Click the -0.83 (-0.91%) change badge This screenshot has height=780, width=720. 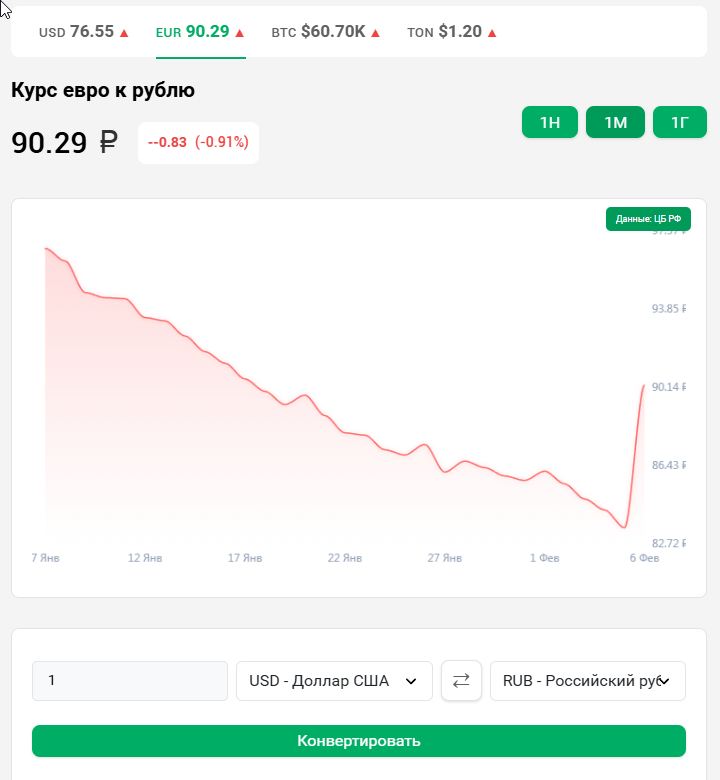(198, 143)
